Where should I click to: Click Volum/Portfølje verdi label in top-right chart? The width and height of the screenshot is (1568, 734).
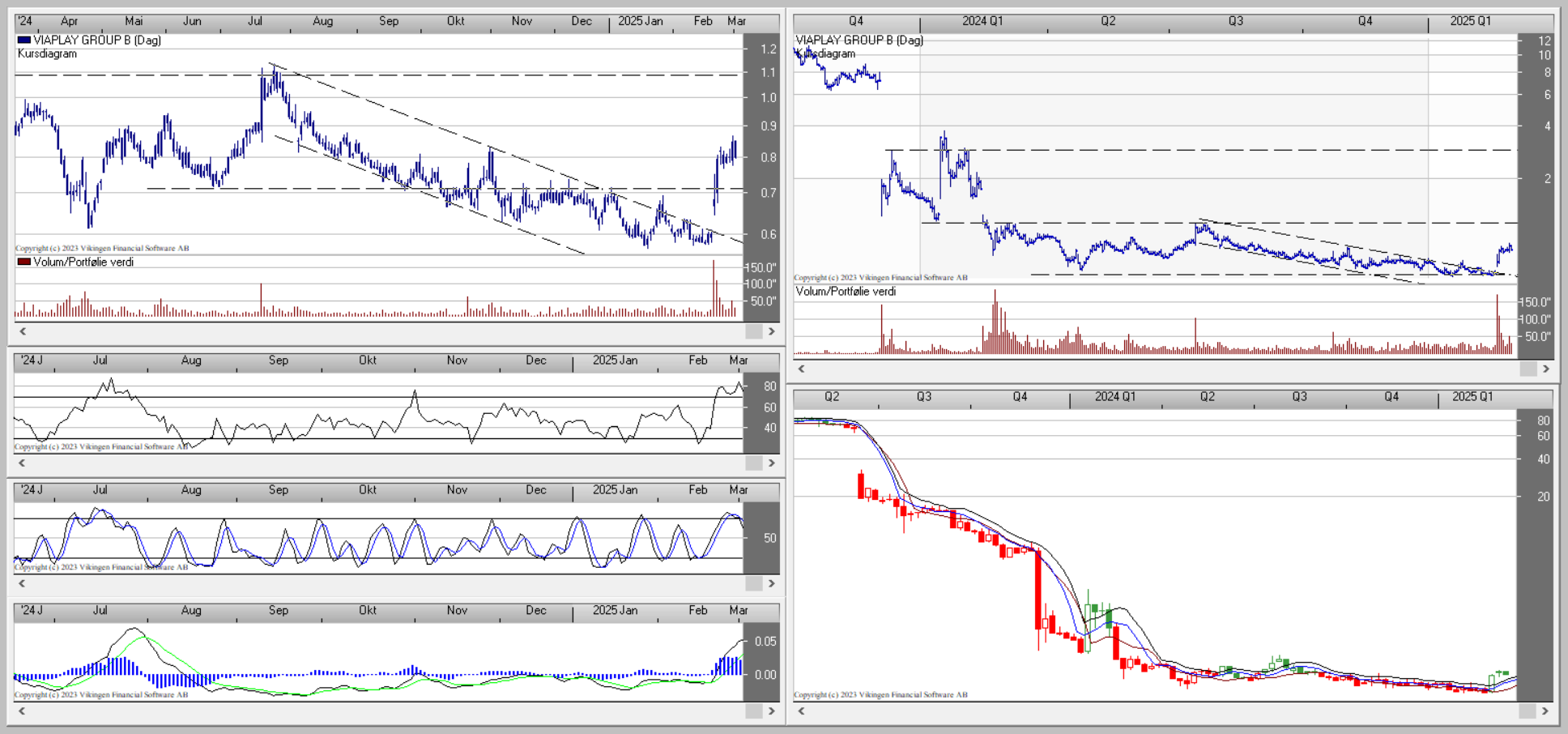coord(846,291)
